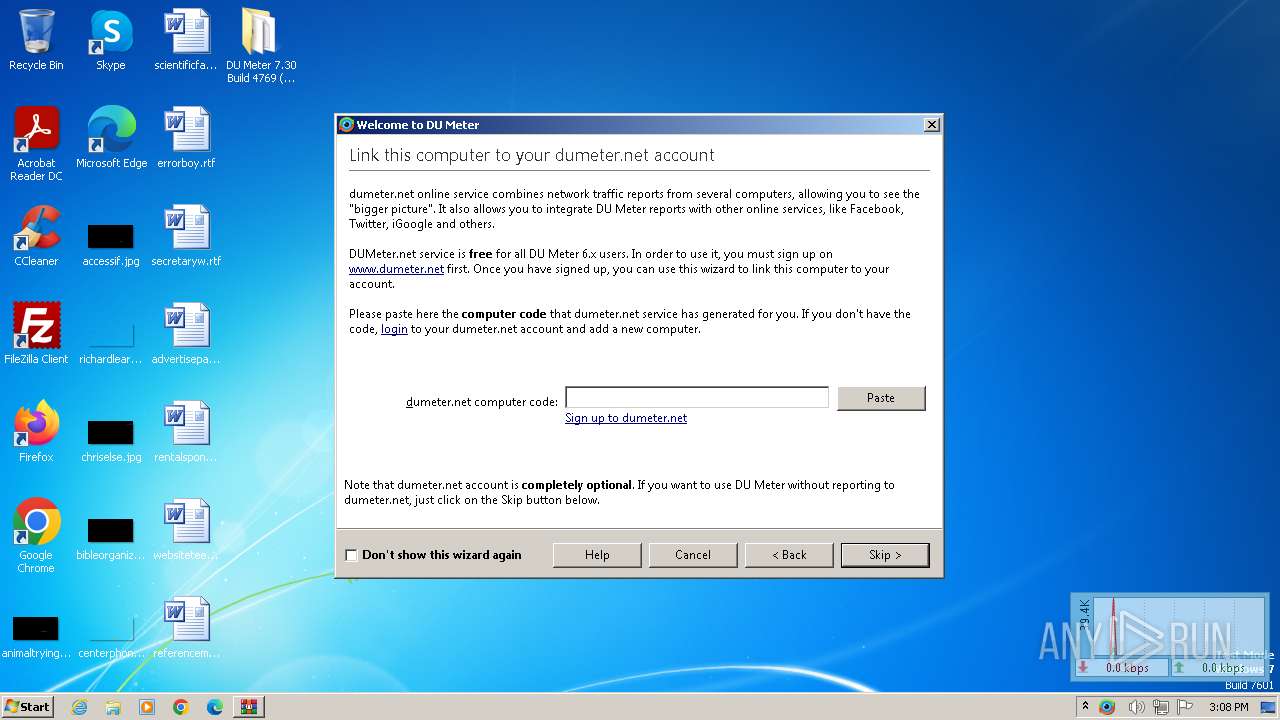Select the DU Meter 7.30 Build folder
Viewport: 1280px width, 720px height.
261,46
